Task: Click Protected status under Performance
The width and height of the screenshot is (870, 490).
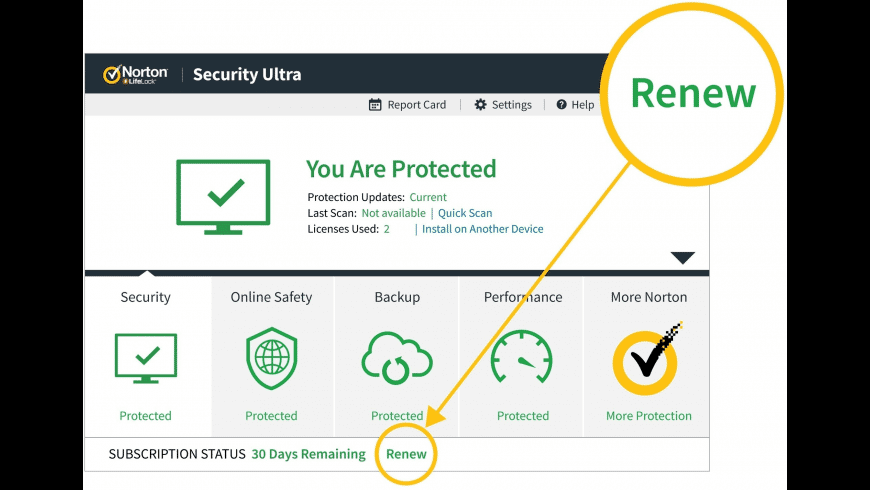Action: [x=523, y=416]
